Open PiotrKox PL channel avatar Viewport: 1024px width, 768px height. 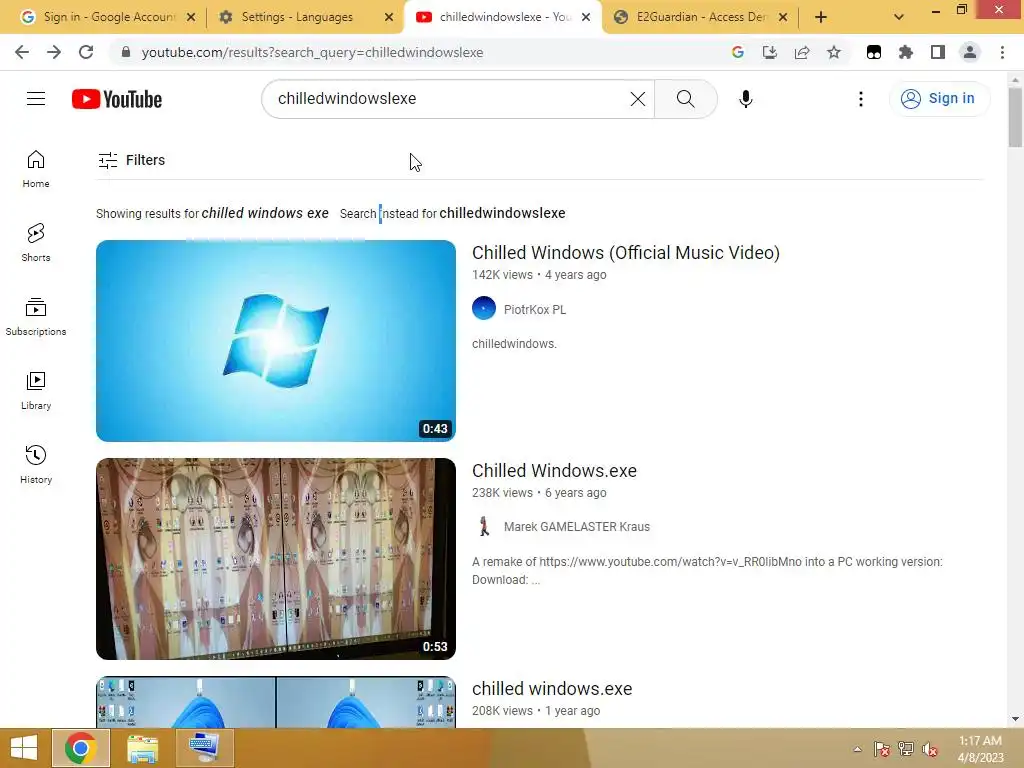pyautogui.click(x=484, y=308)
